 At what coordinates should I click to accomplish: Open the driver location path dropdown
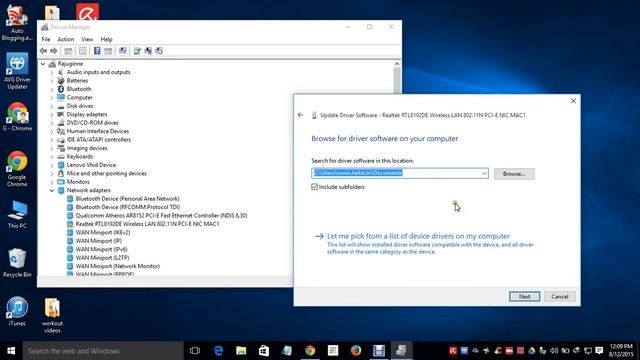click(x=484, y=173)
